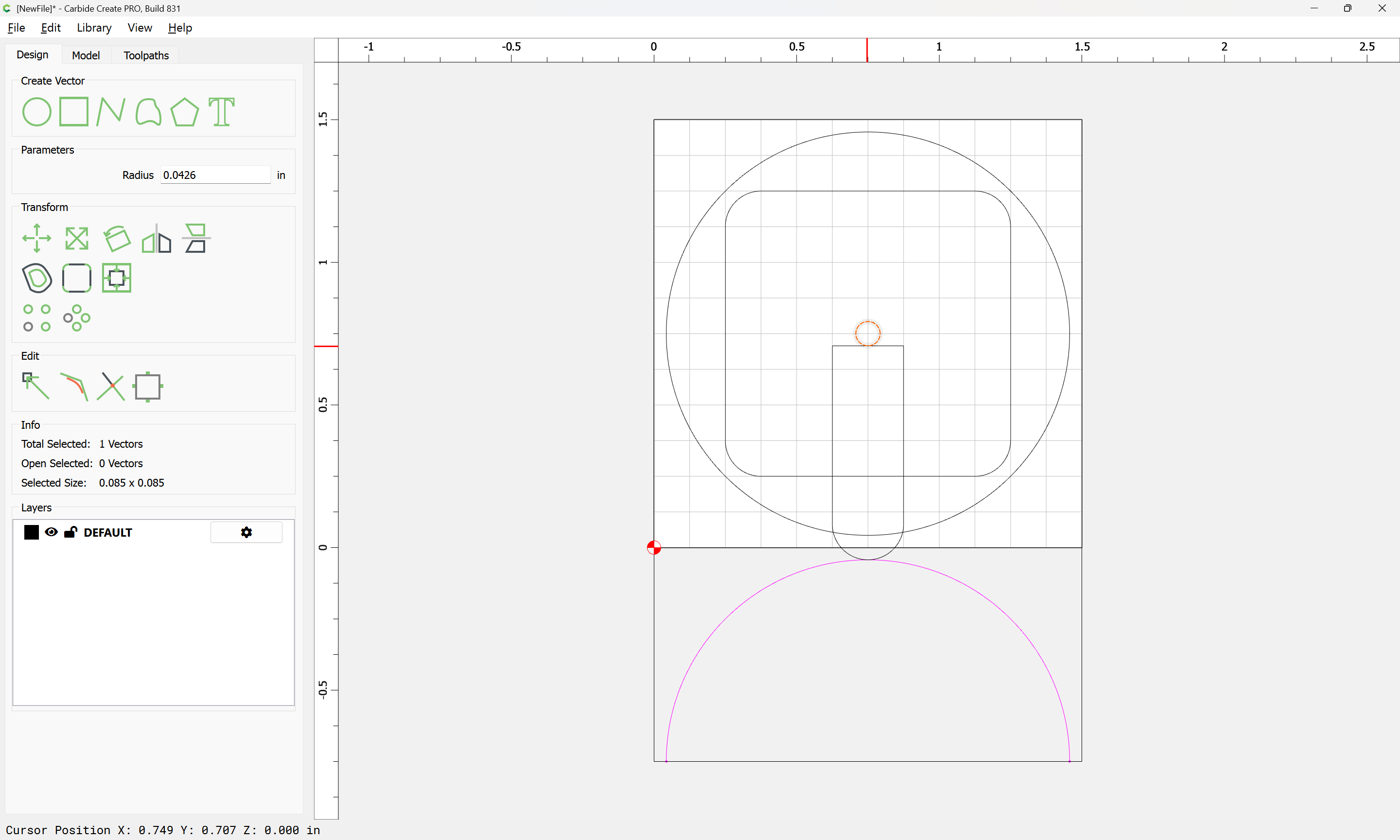Select the Text creation tool
Screen dimensions: 1400x840
coord(221,111)
